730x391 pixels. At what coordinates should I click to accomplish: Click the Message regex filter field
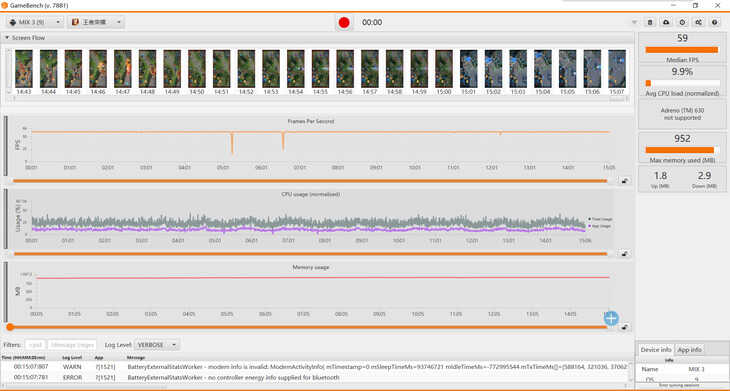click(72, 345)
